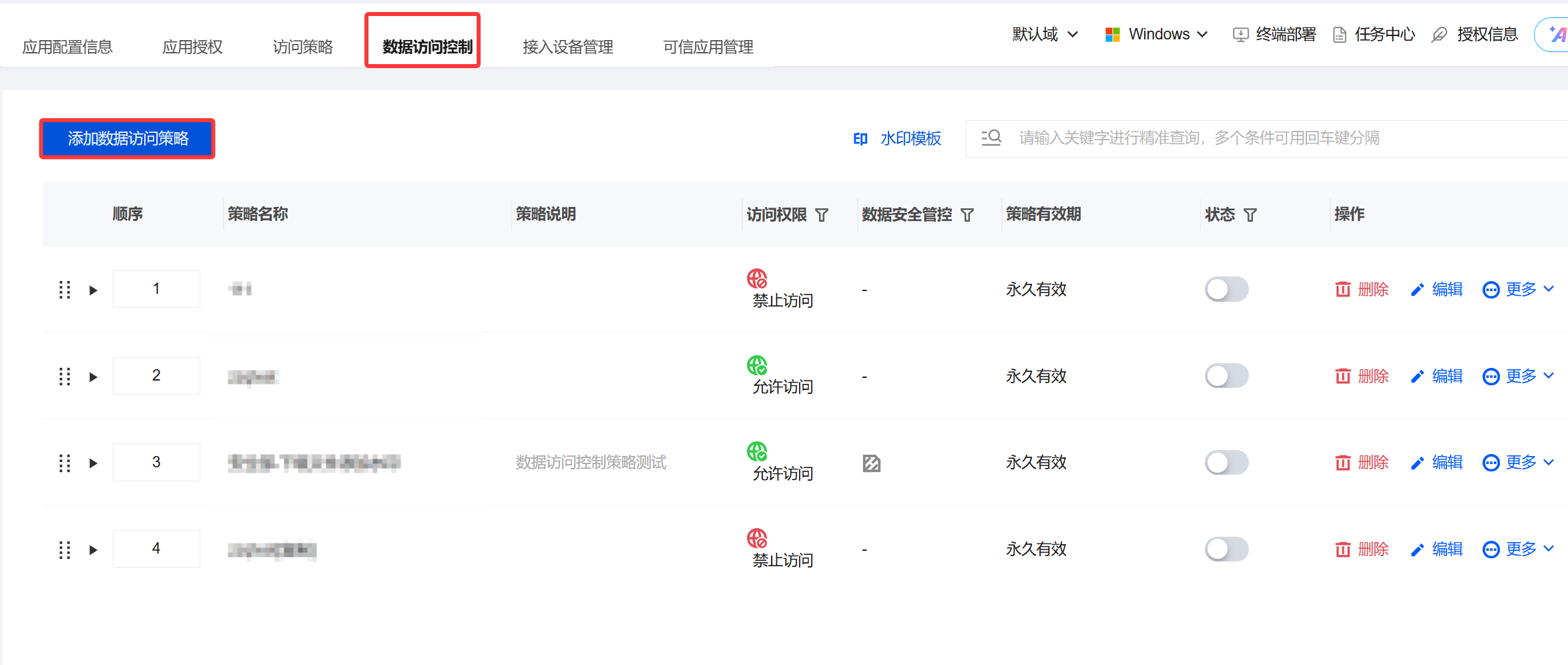This screenshot has height=665, width=1568.
Task: Click the watermark icon in row 3
Action: pyautogui.click(x=871, y=463)
